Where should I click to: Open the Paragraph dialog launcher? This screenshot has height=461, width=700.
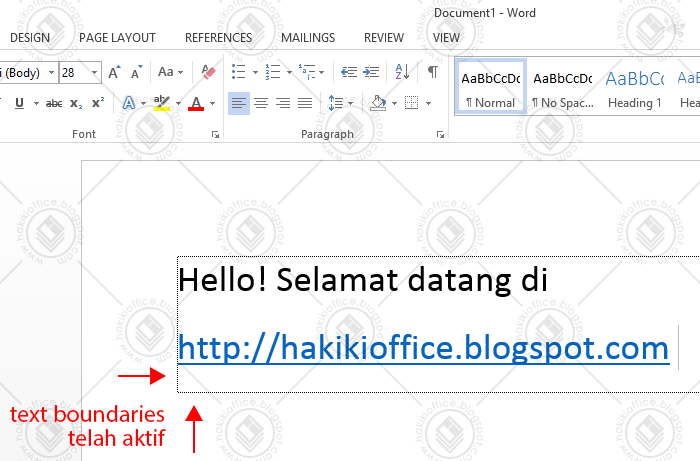click(x=441, y=134)
